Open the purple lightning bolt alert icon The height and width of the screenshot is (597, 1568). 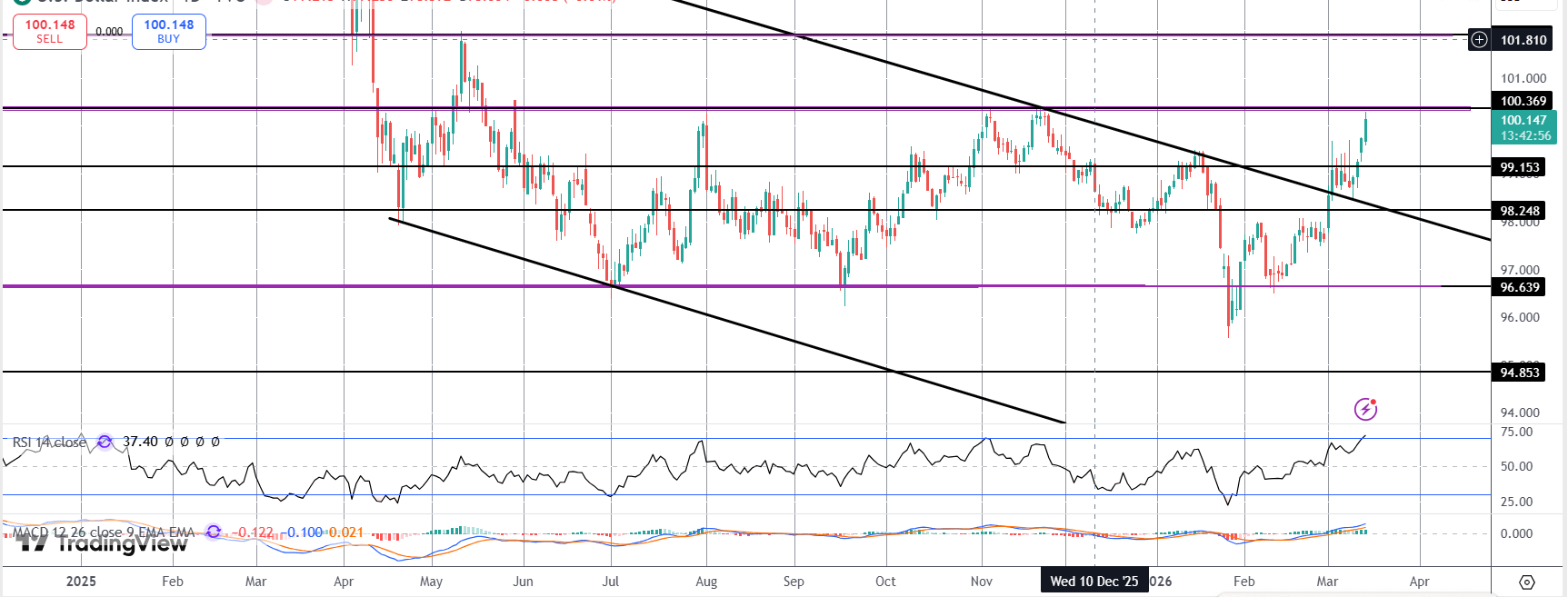1365,409
